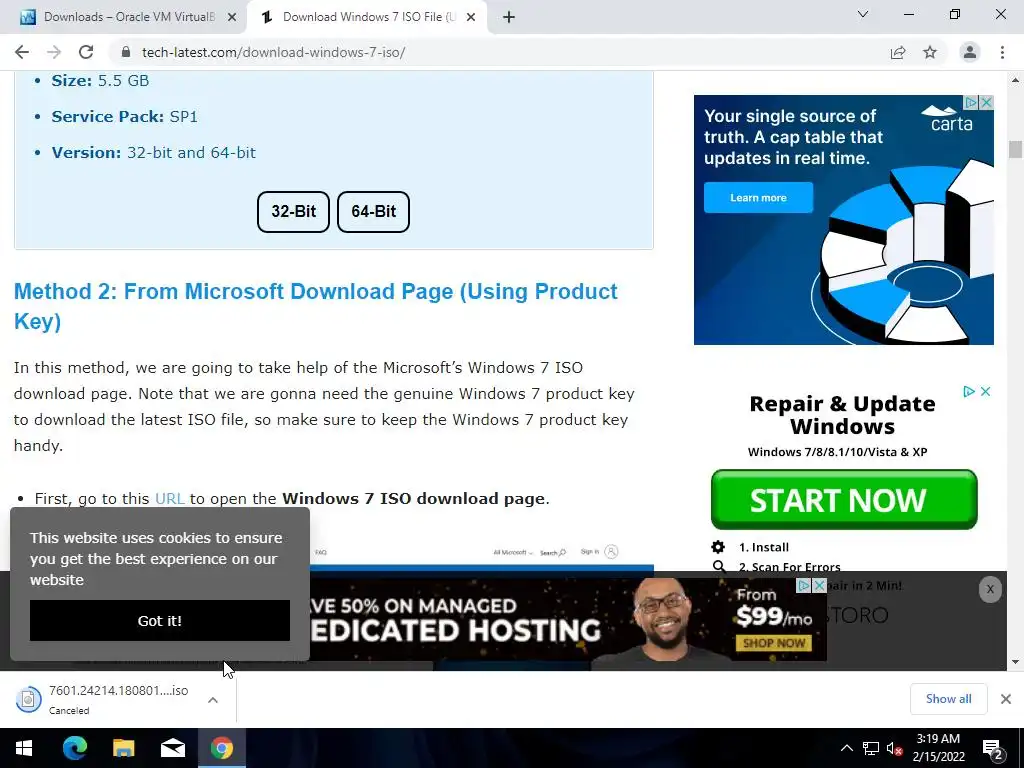This screenshot has width=1024, height=768.
Task: Download the 32-Bit ISO
Action: click(x=293, y=212)
